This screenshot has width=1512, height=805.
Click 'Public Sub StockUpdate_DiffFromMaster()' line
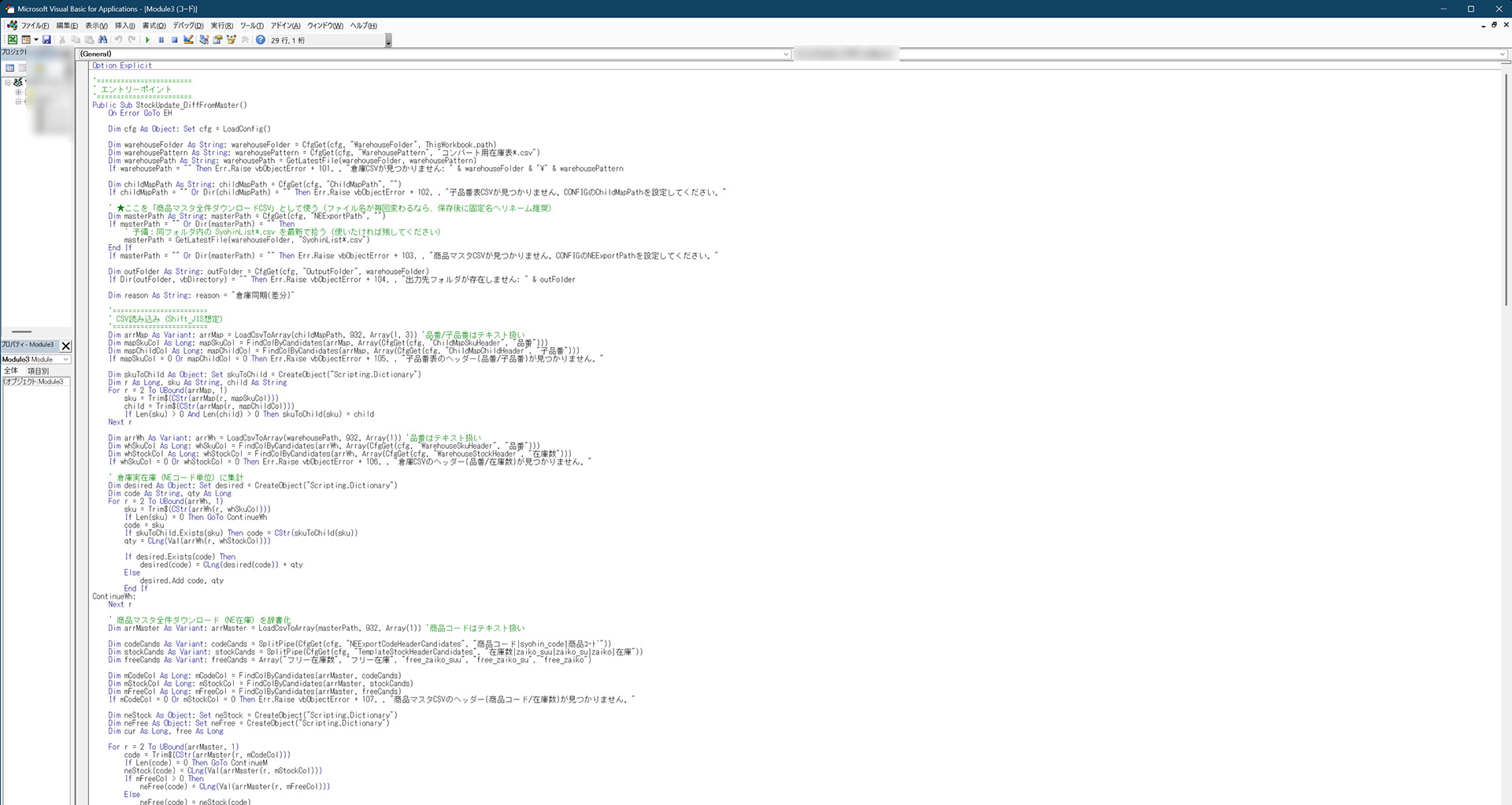[169, 105]
